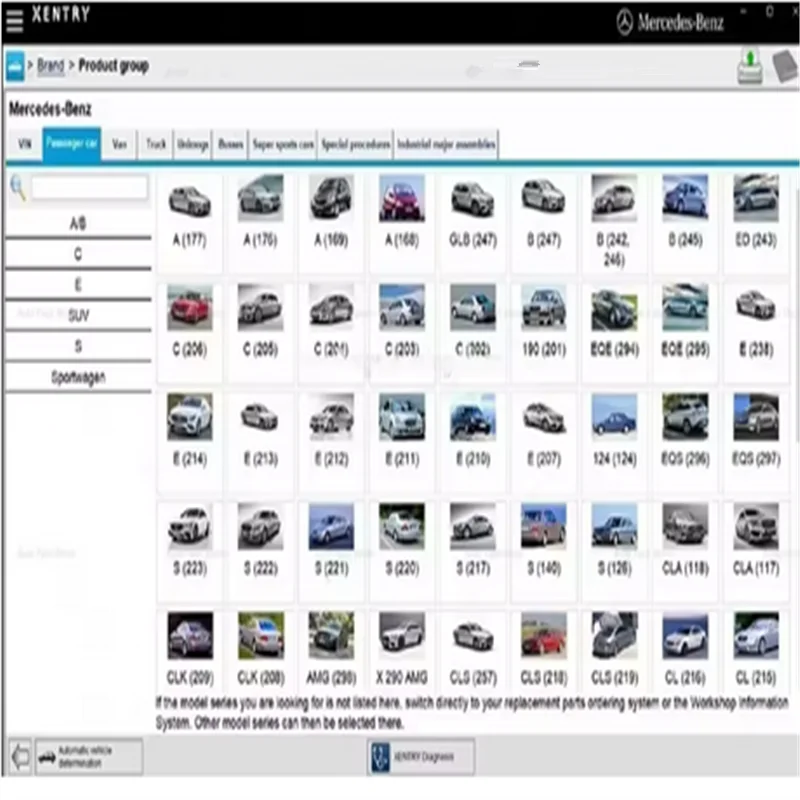
Task: Select the Special procedures tab
Action: tap(356, 144)
